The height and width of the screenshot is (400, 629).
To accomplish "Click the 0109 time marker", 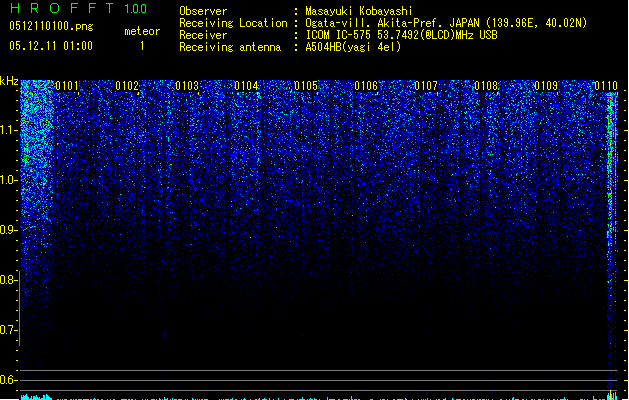I will pyautogui.click(x=546, y=86).
